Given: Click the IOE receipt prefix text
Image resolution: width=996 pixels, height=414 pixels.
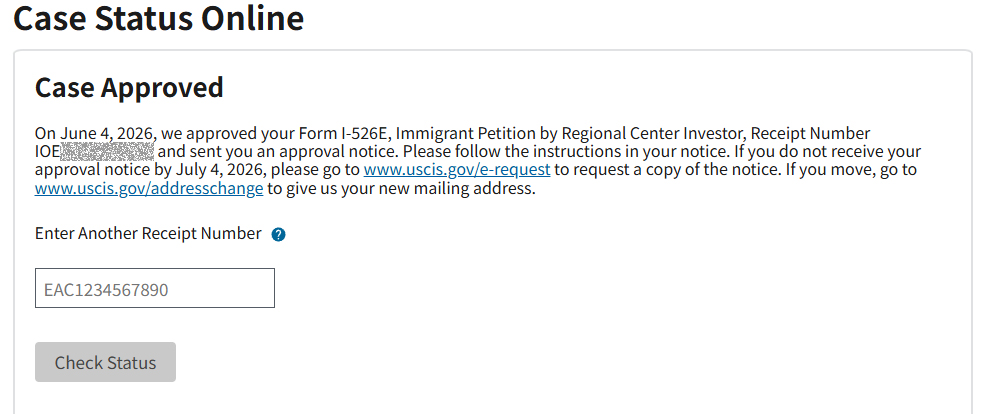Looking at the screenshot, I should click(x=48, y=151).
